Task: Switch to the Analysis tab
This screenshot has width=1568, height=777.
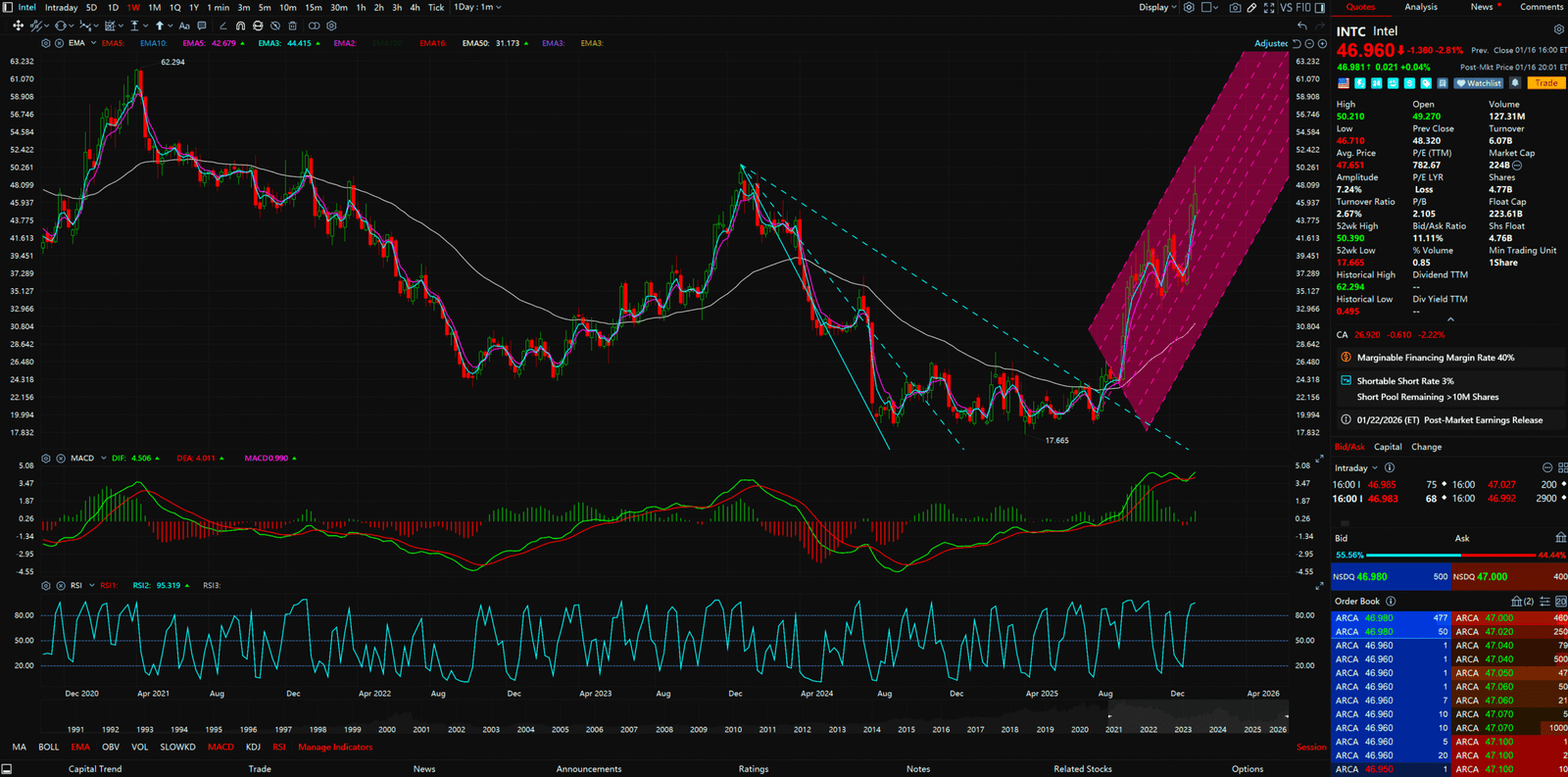Action: tap(1420, 8)
